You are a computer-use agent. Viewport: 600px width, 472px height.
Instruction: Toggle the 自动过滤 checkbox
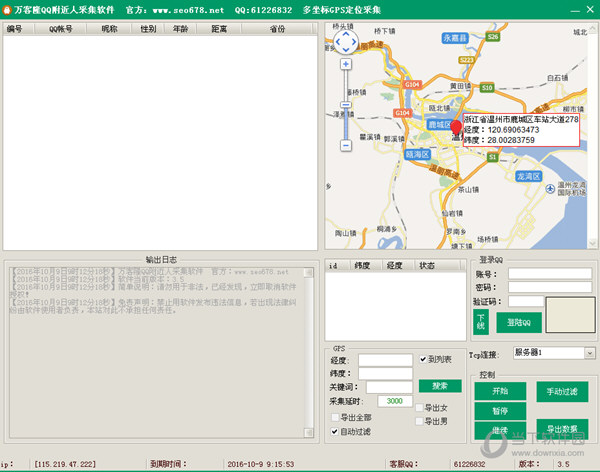(335, 431)
